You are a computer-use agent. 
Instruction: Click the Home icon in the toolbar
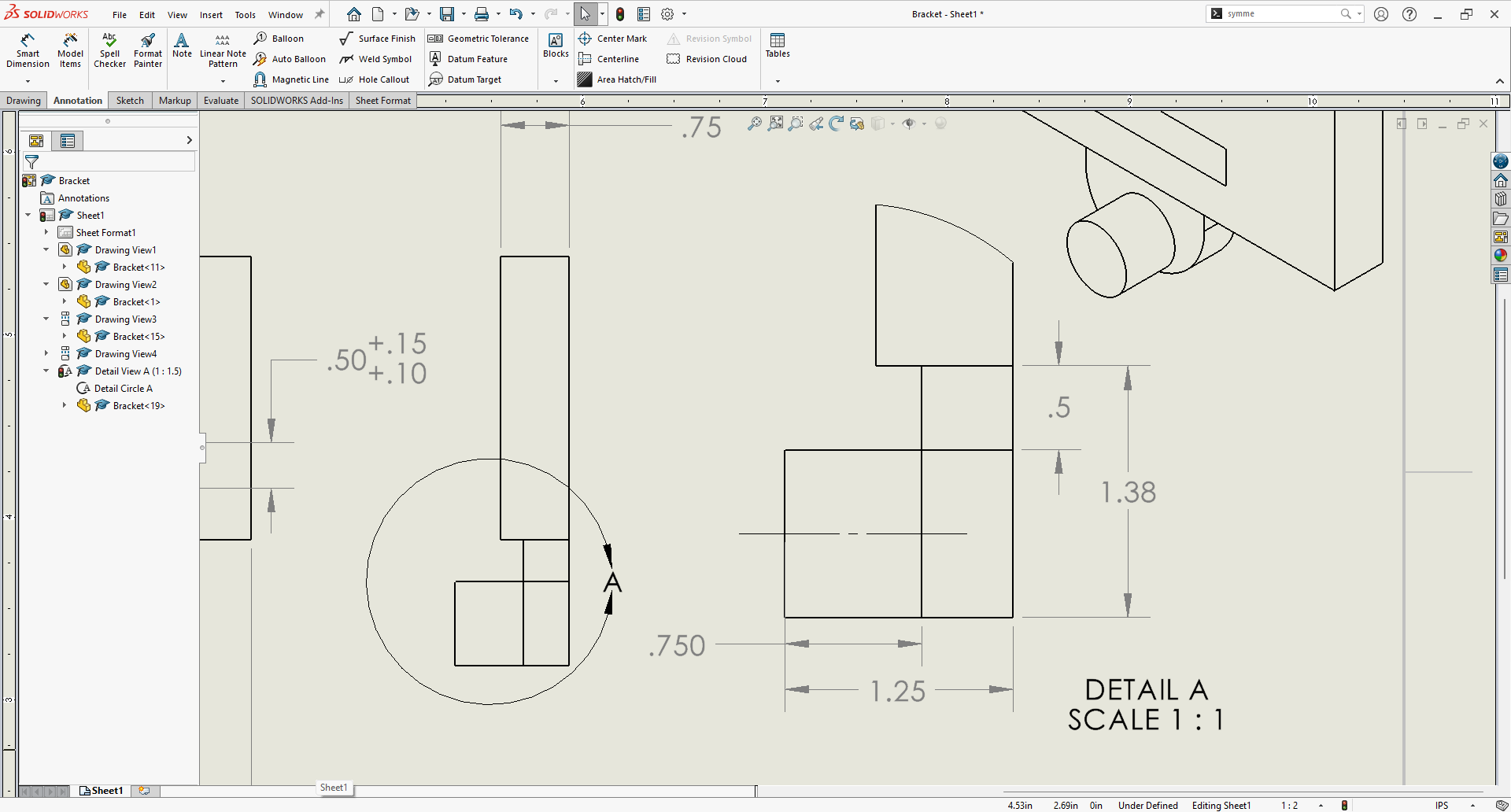[x=354, y=14]
